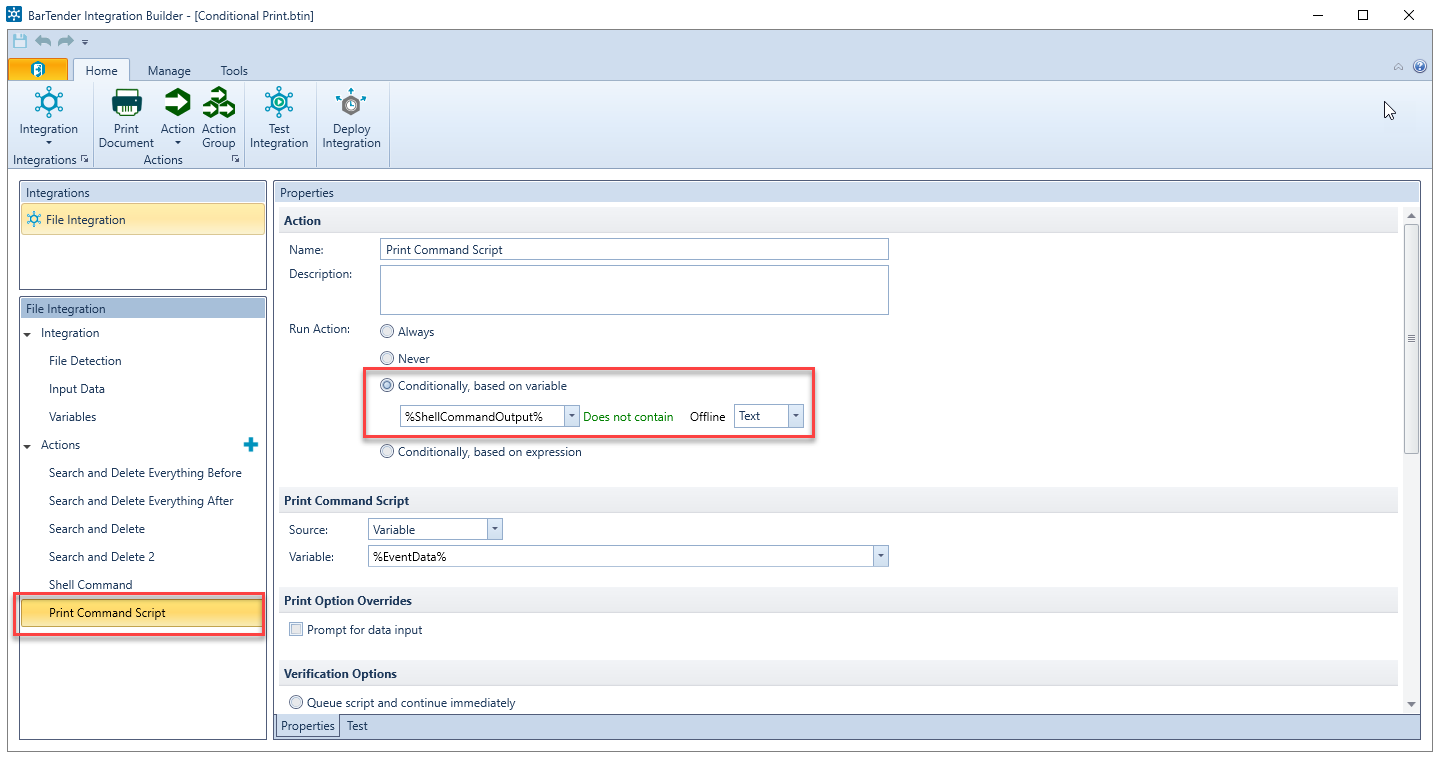Open the Test bottom tab
Viewport: 1440px width, 759px height.
click(x=357, y=726)
